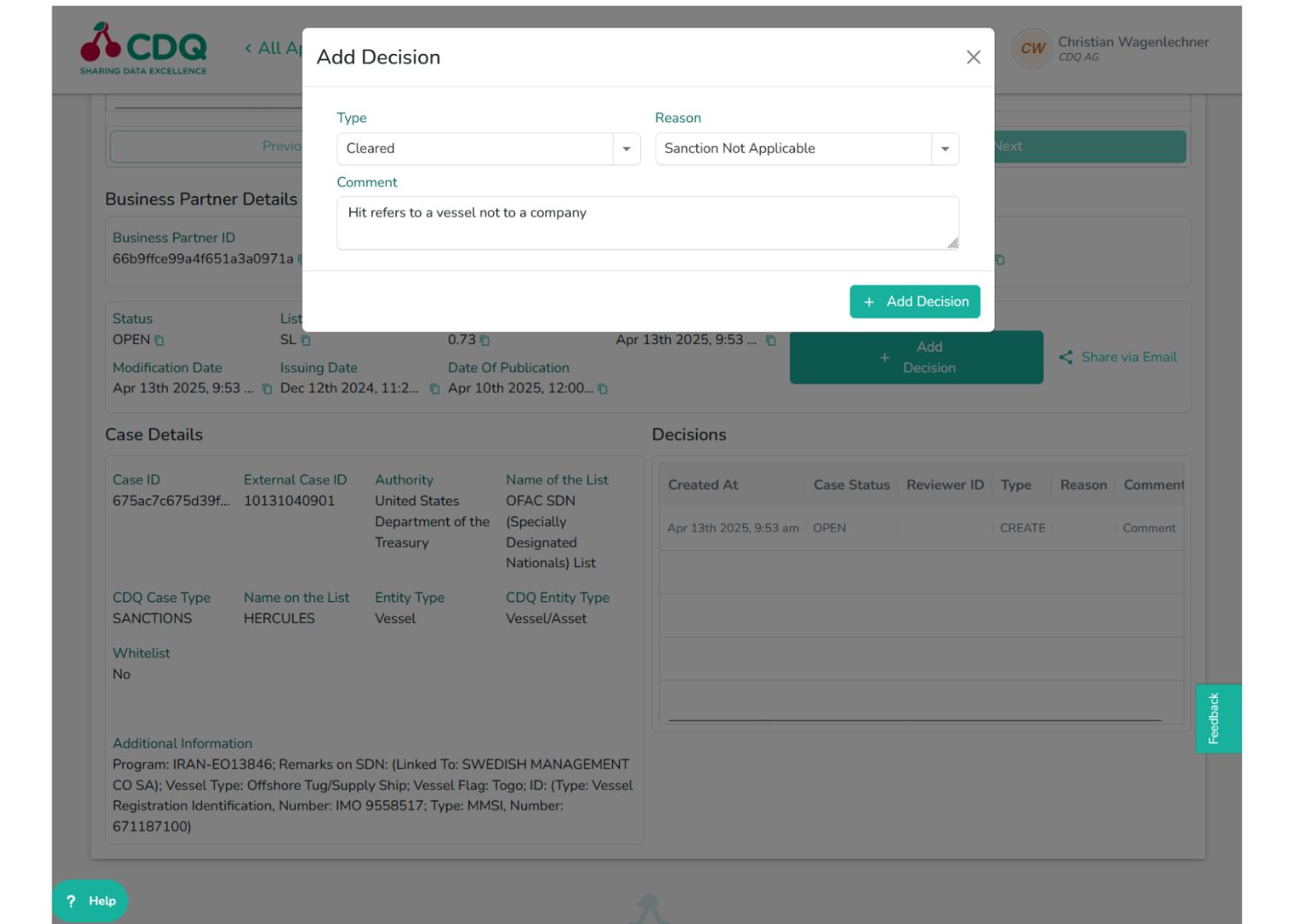Click inside the Comment text area
Viewport: 1301px width, 924px height.
click(647, 221)
